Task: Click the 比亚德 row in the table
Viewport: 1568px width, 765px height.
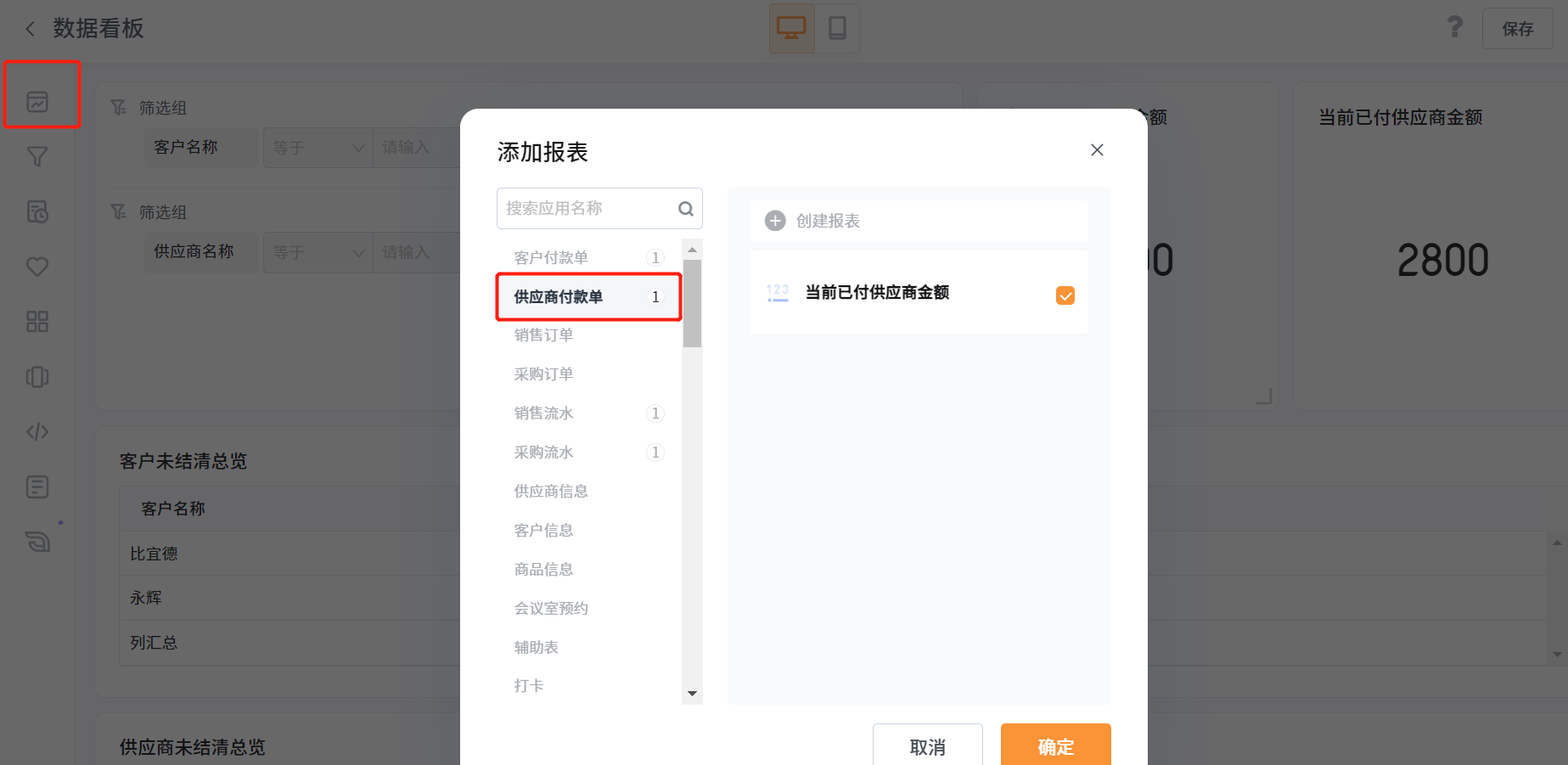Action: (x=289, y=554)
